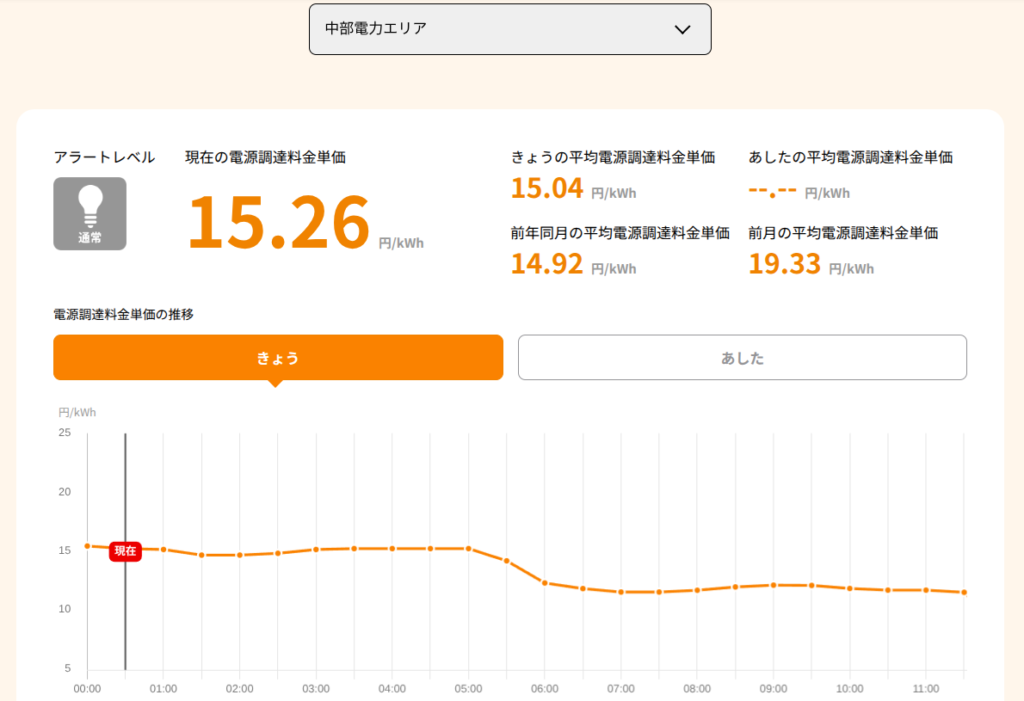The image size is (1024, 701).
Task: Click the chart data point at 07:00
Action: [x=621, y=592]
